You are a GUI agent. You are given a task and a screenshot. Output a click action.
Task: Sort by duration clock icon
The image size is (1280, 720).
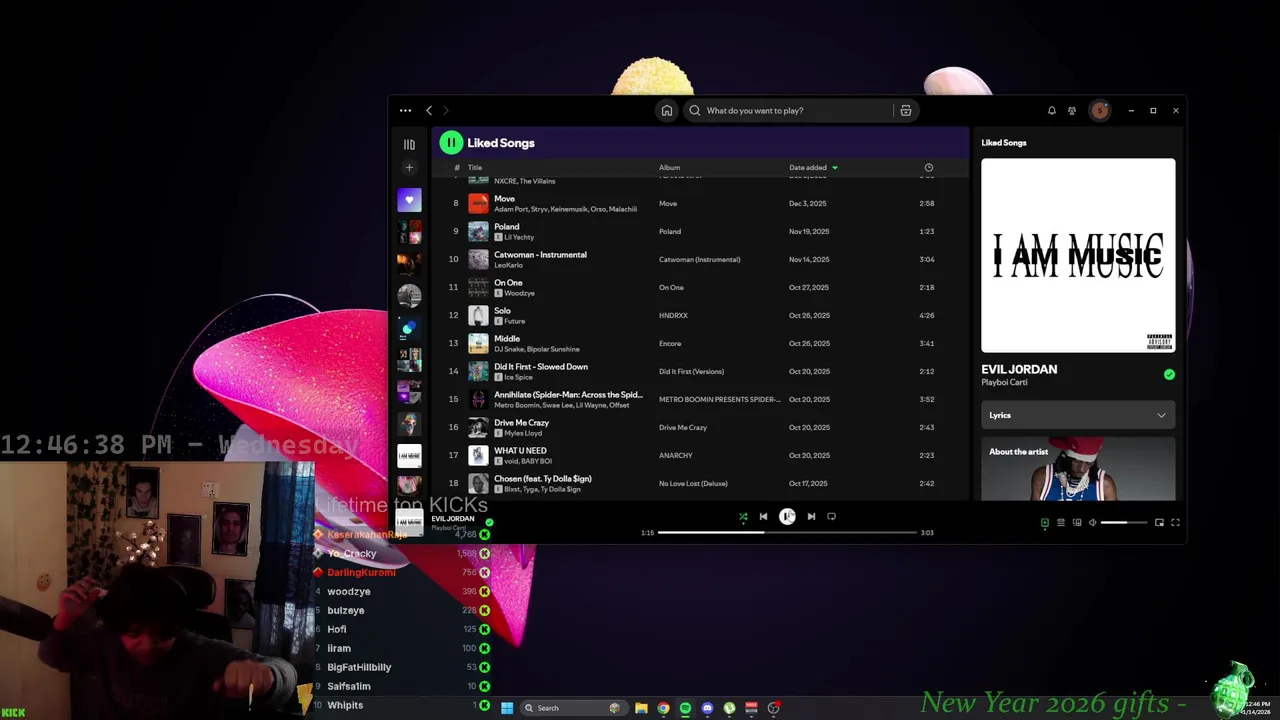(x=928, y=168)
